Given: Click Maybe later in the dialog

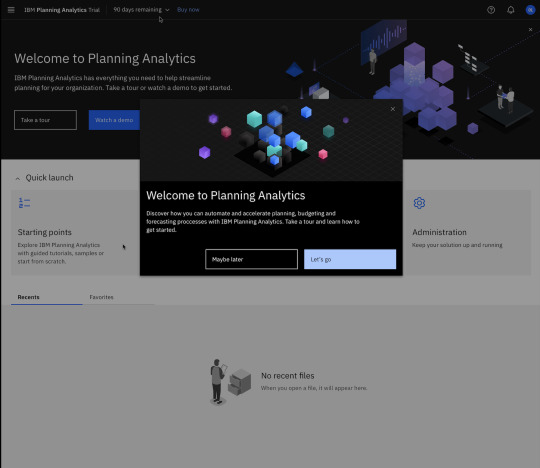Looking at the screenshot, I should tap(251, 259).
